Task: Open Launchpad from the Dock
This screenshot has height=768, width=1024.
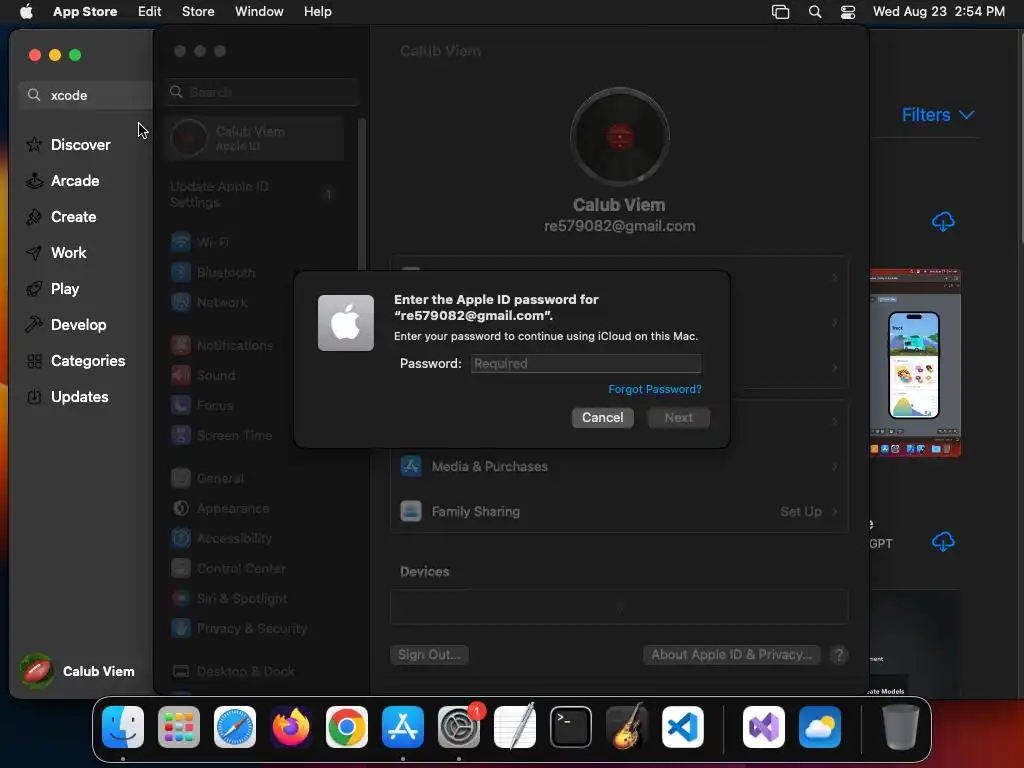Action: coord(179,727)
